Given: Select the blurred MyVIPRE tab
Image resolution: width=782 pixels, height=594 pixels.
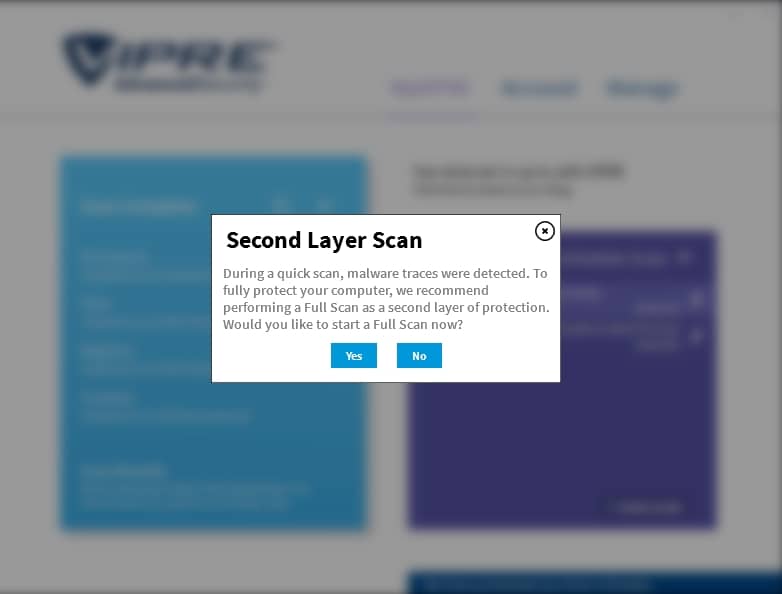Looking at the screenshot, I should [430, 88].
